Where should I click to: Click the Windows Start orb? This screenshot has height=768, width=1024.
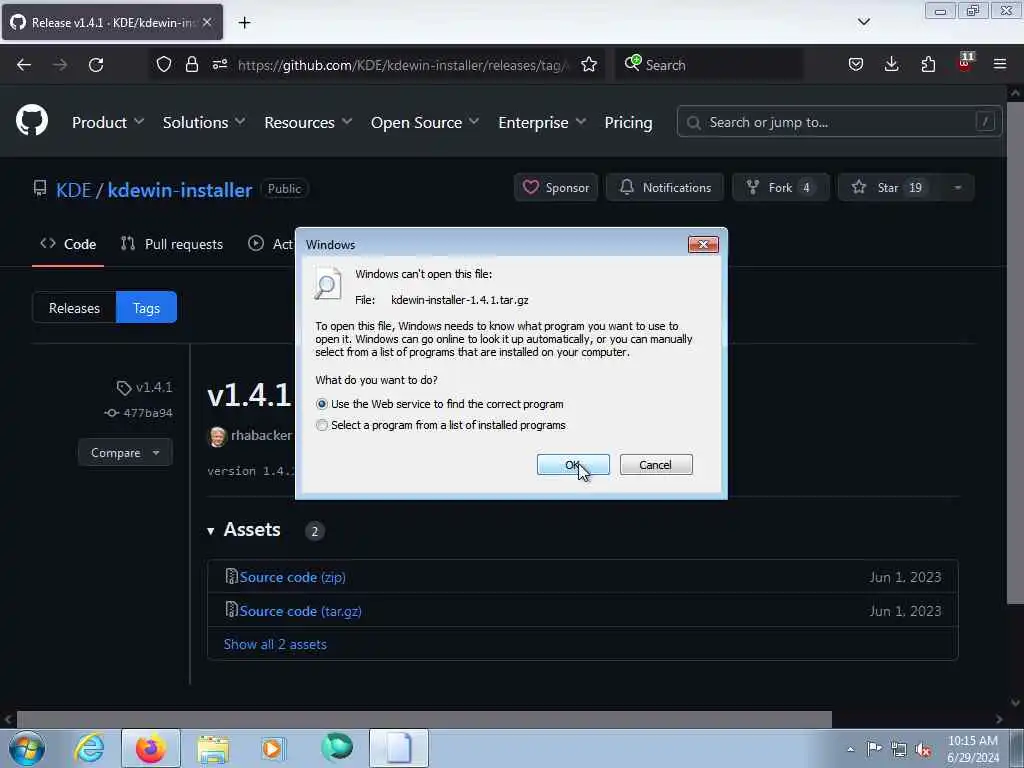coord(27,748)
